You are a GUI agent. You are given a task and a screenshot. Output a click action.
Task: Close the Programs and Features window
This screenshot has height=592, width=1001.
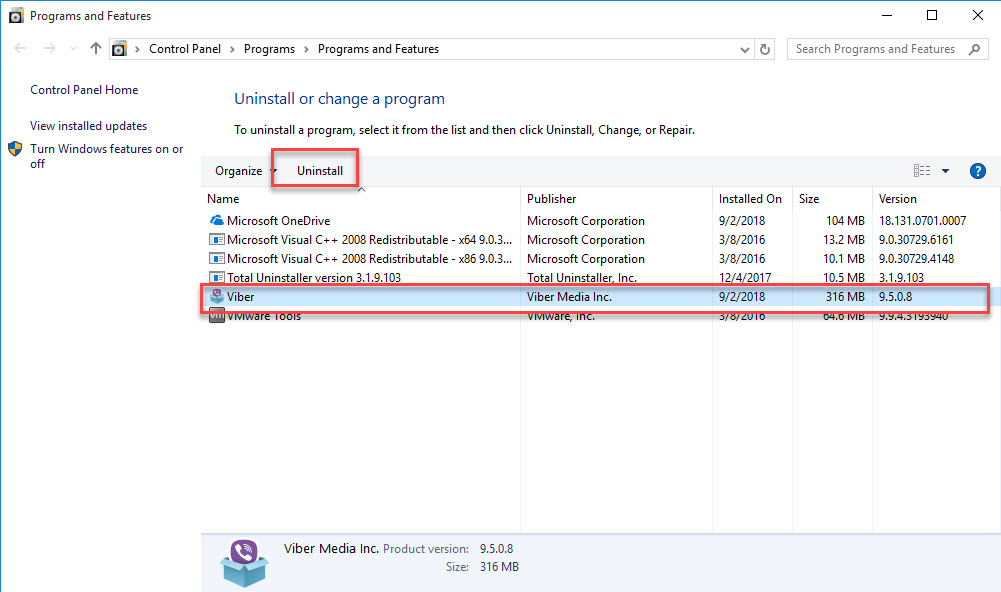(977, 15)
